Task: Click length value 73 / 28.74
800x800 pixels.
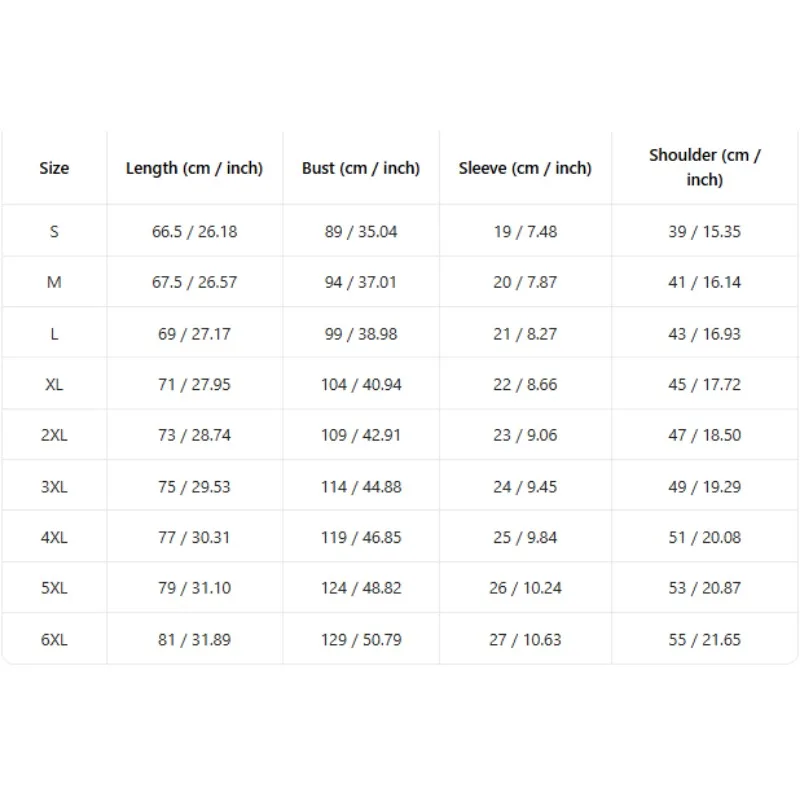Action: (x=194, y=435)
